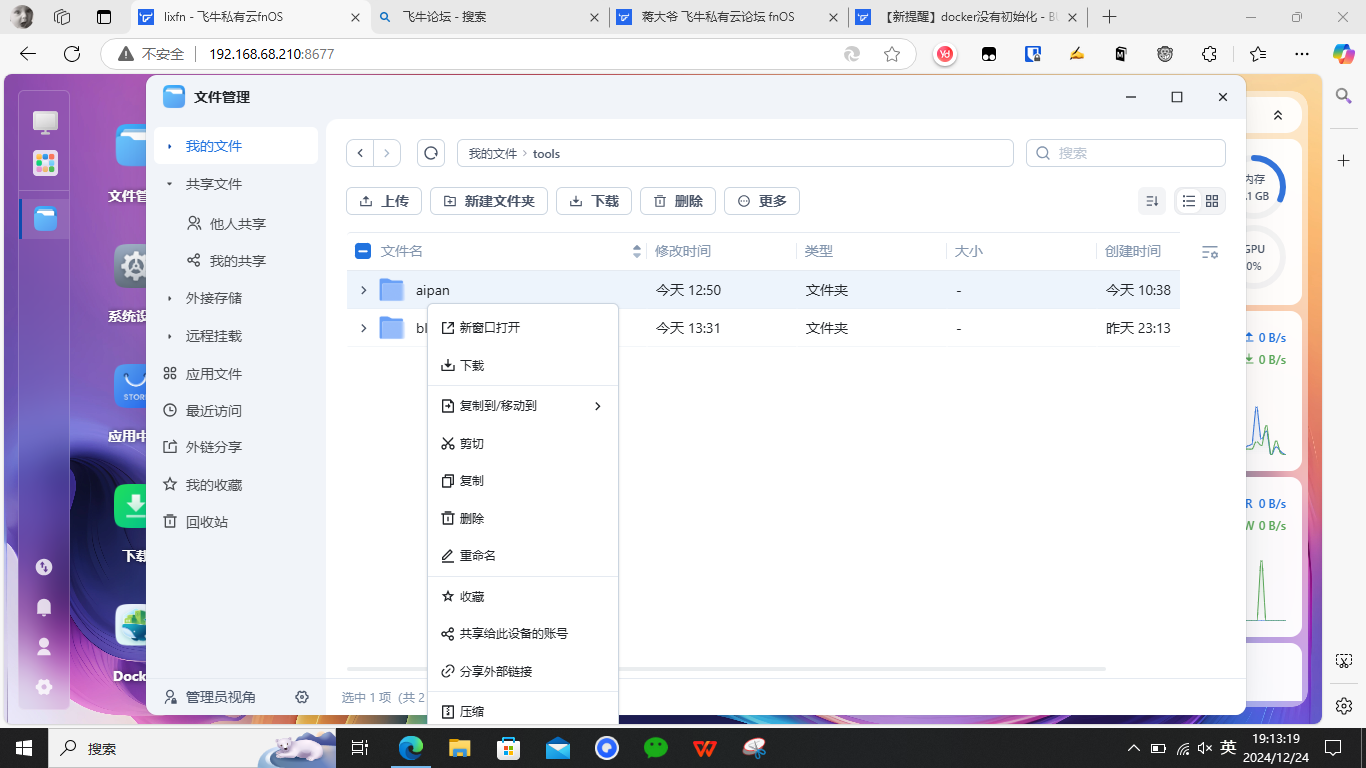Viewport: 1366px width, 768px height.
Task: Click 我的文件 in the breadcrumb path
Action: 493,154
